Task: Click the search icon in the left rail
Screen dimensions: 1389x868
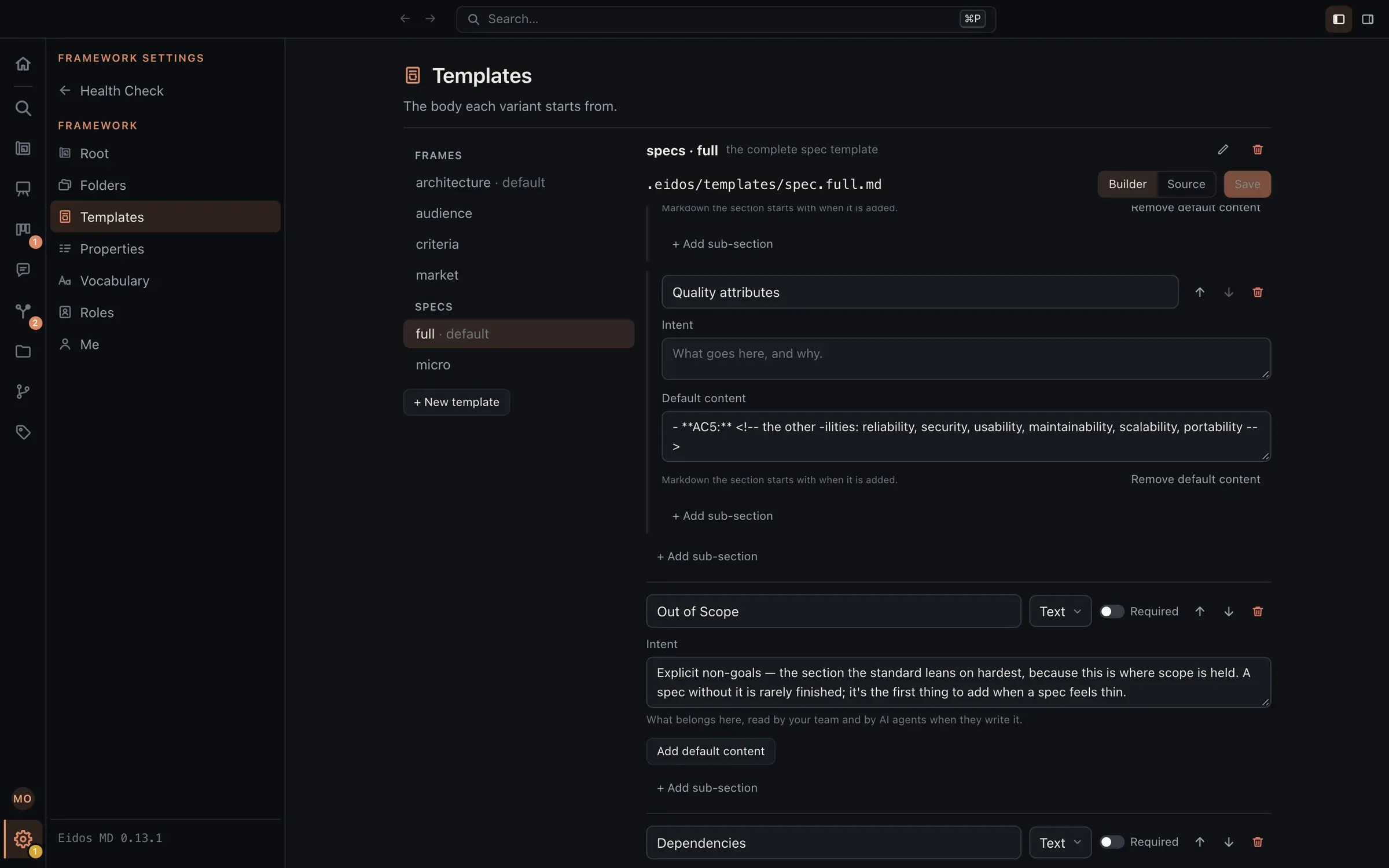Action: click(x=23, y=108)
